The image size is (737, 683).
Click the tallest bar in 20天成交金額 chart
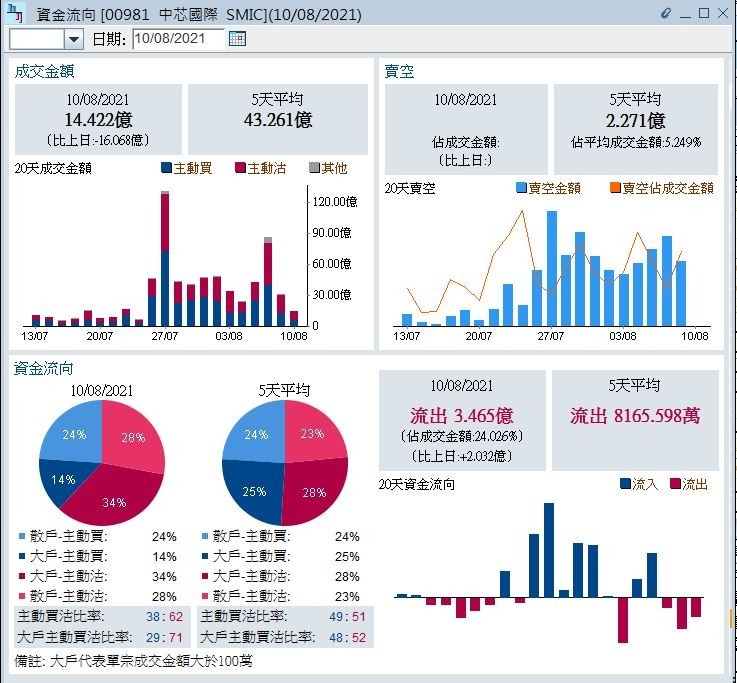pyautogui.click(x=166, y=260)
